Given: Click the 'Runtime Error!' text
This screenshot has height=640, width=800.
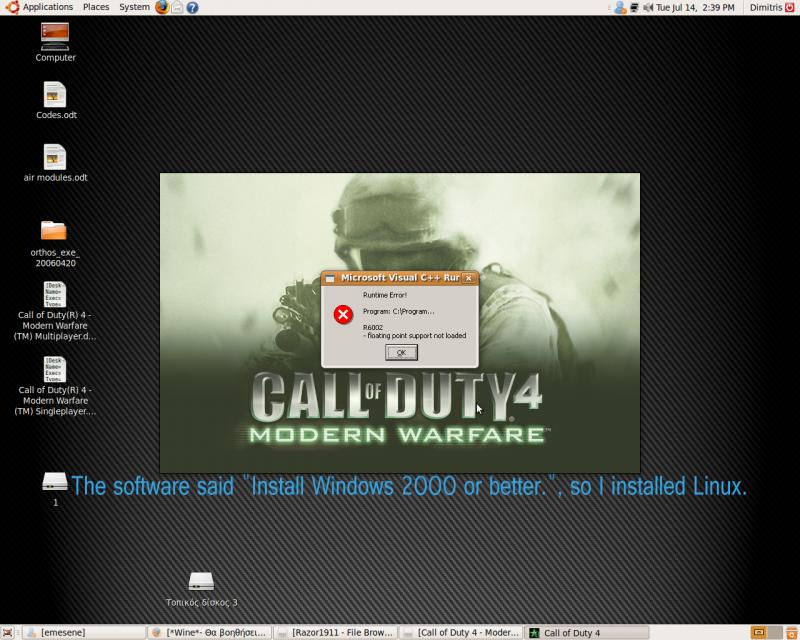Looking at the screenshot, I should tap(385, 295).
